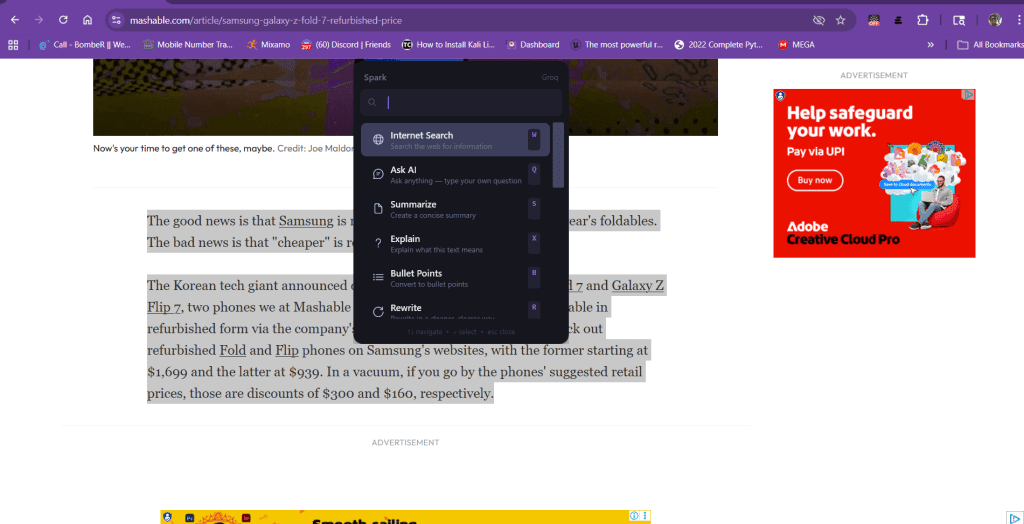Click the crossed-out eye icon in address bar
This screenshot has height=524, width=1024.
pyautogui.click(x=818, y=20)
